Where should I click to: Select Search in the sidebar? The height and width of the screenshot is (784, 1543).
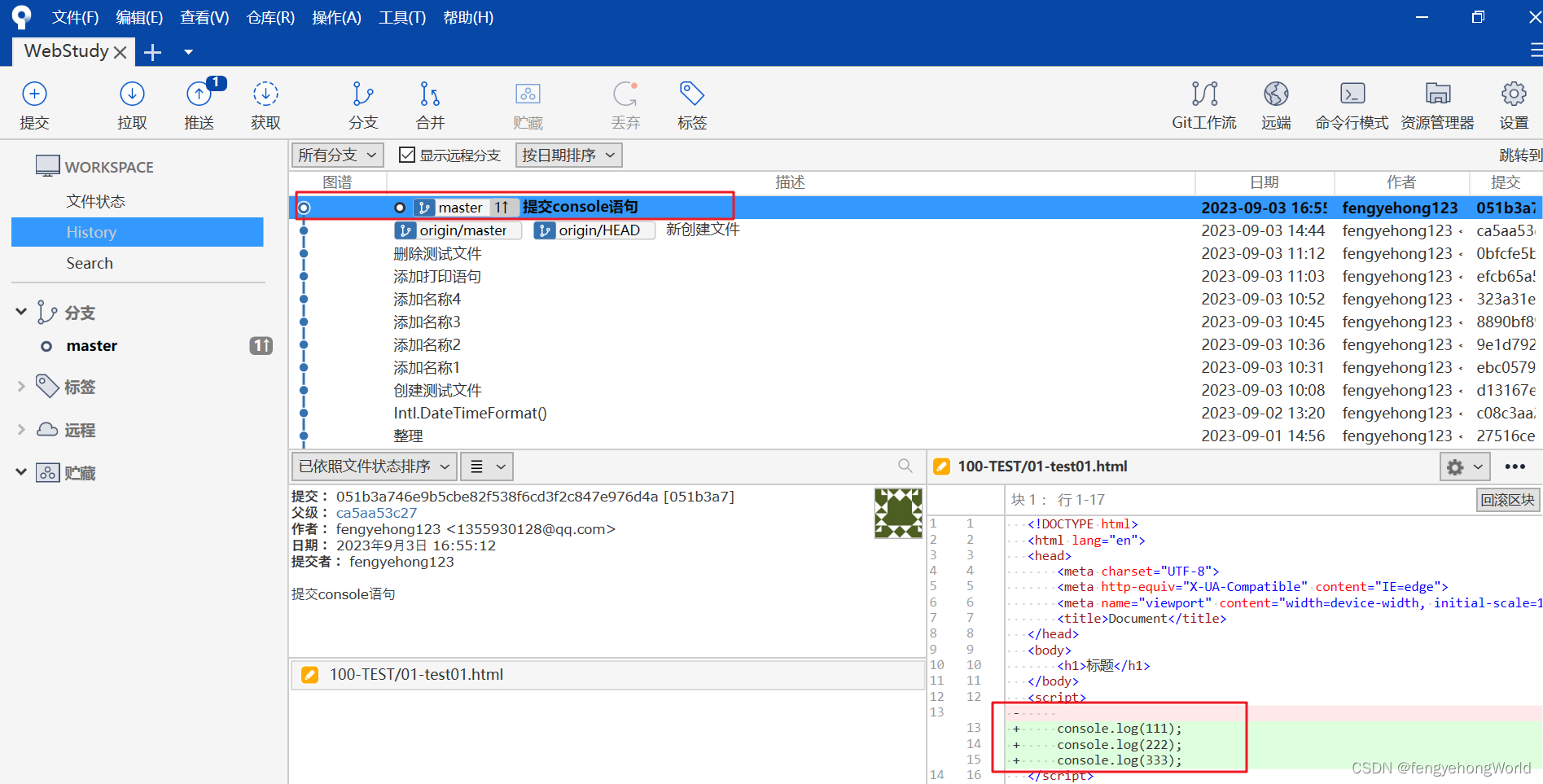tap(90, 263)
